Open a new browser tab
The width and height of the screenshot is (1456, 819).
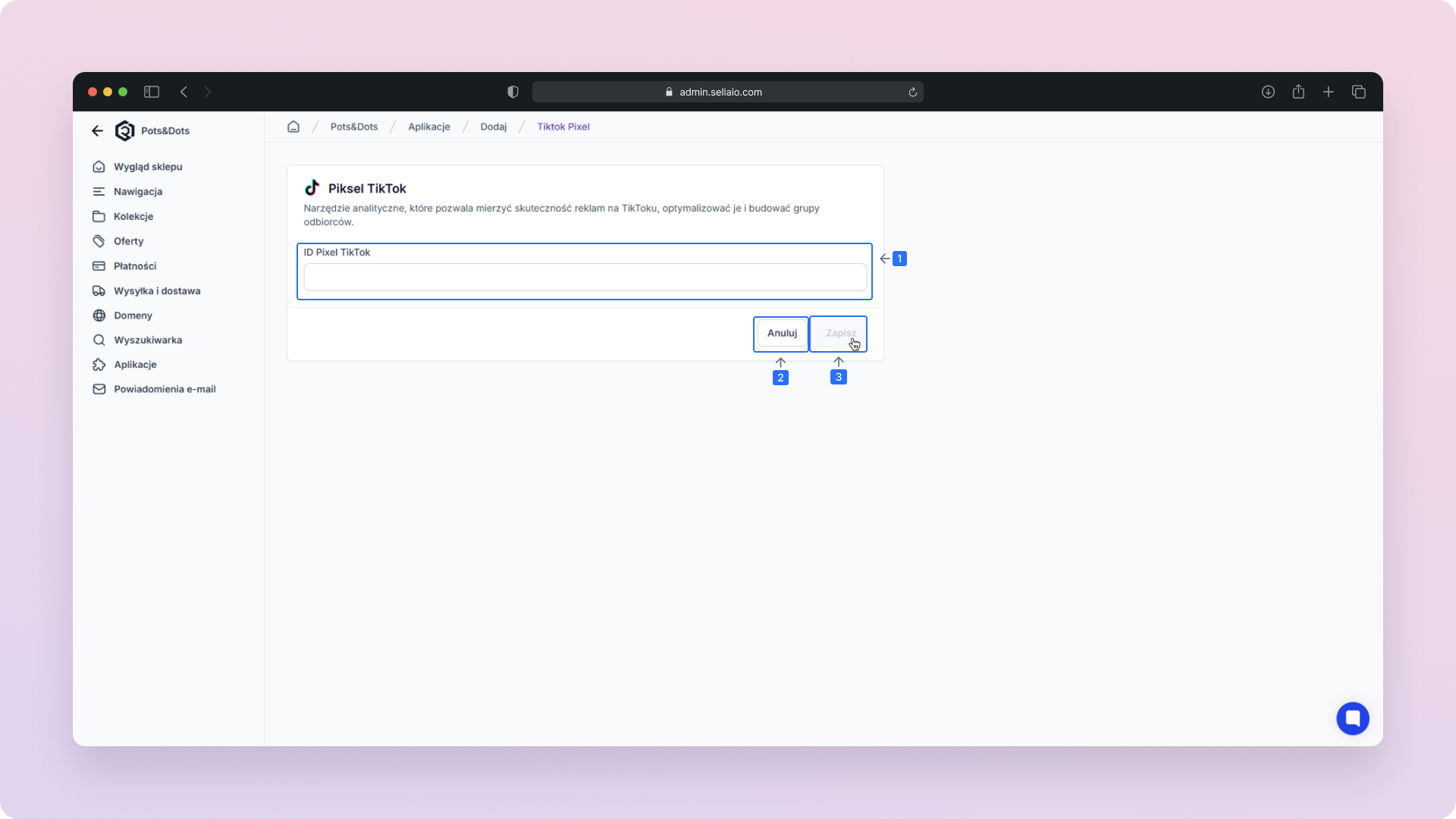[x=1329, y=92]
